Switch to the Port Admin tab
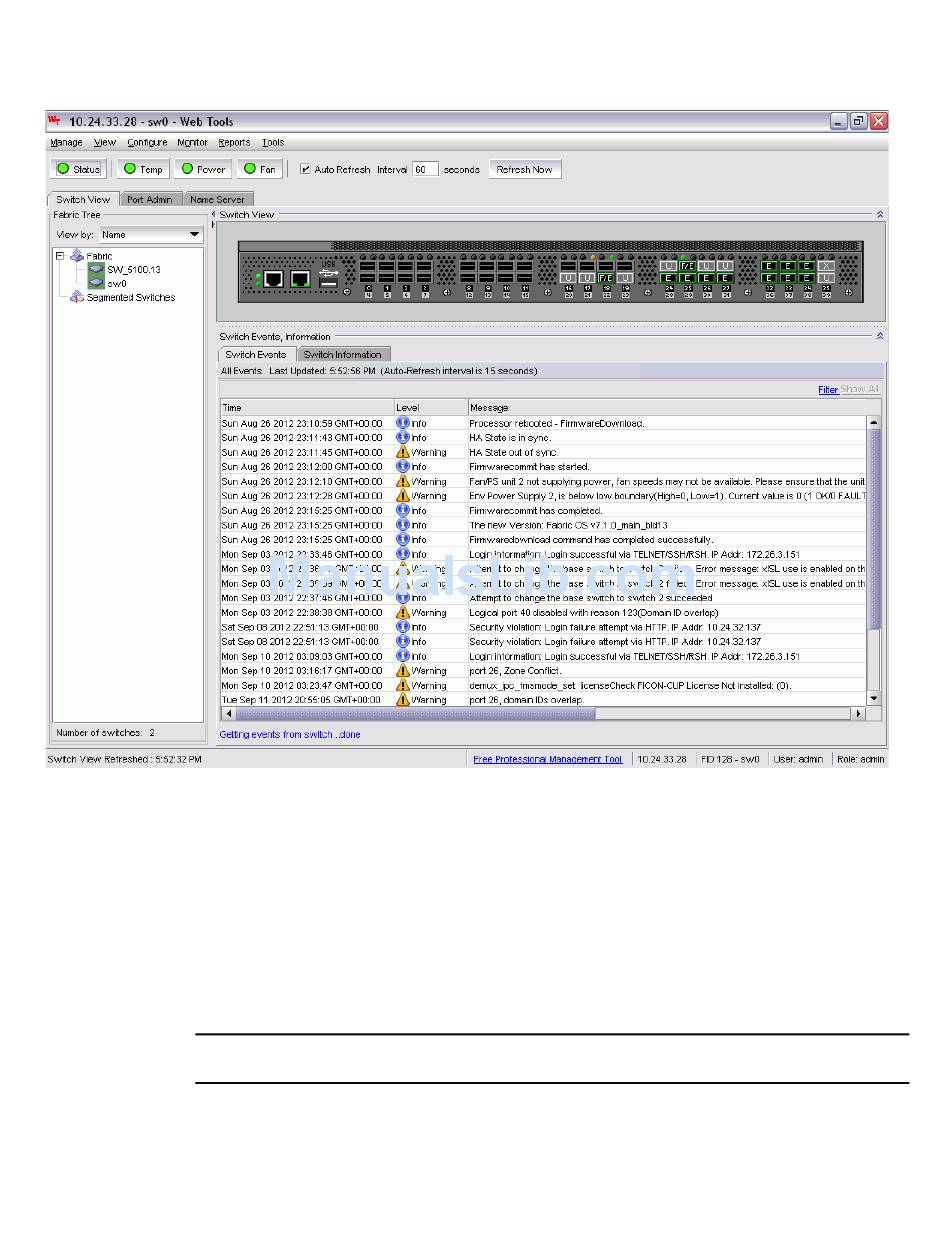The width and height of the screenshot is (950, 1260). click(x=150, y=199)
